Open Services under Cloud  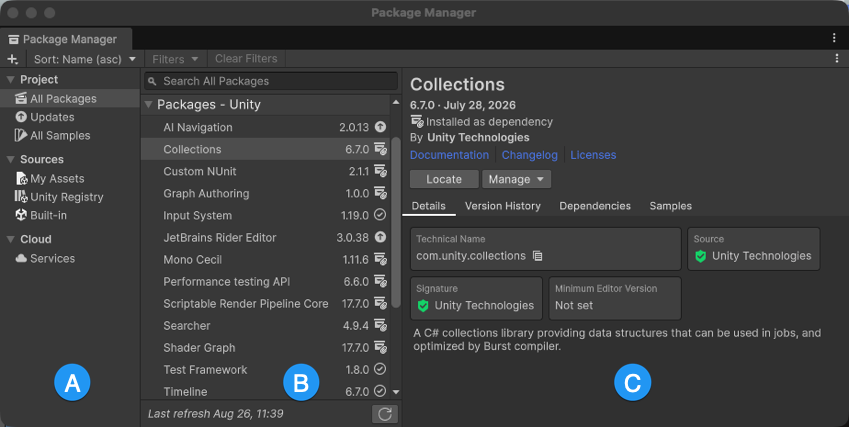[x=70, y=259]
